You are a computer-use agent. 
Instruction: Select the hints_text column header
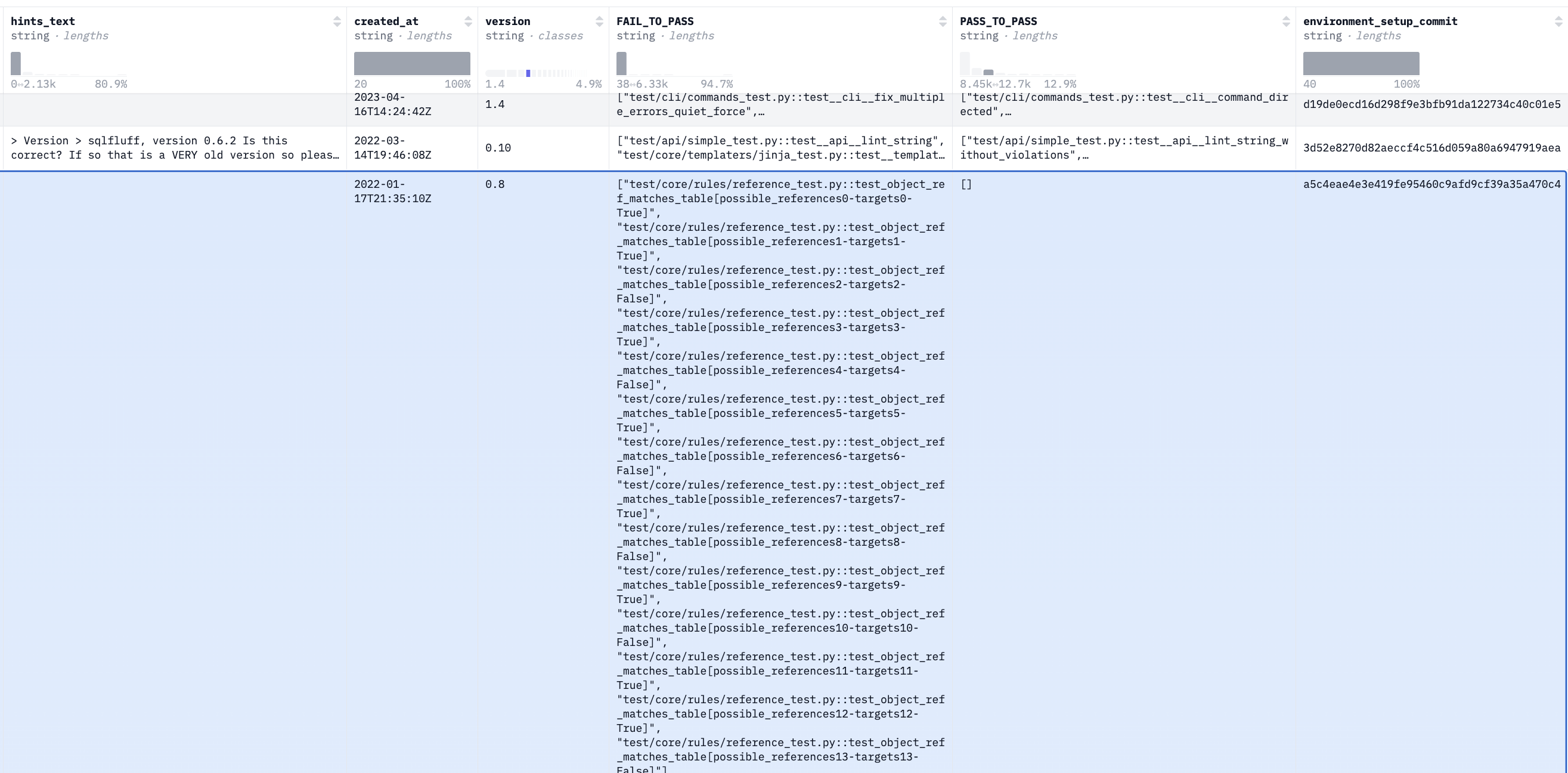[x=42, y=21]
